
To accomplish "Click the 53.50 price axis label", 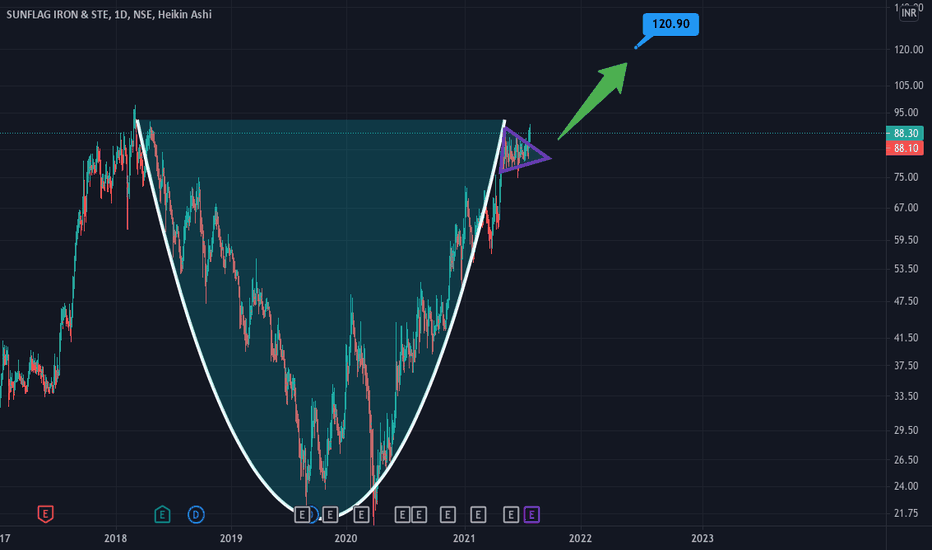I will 906,269.
